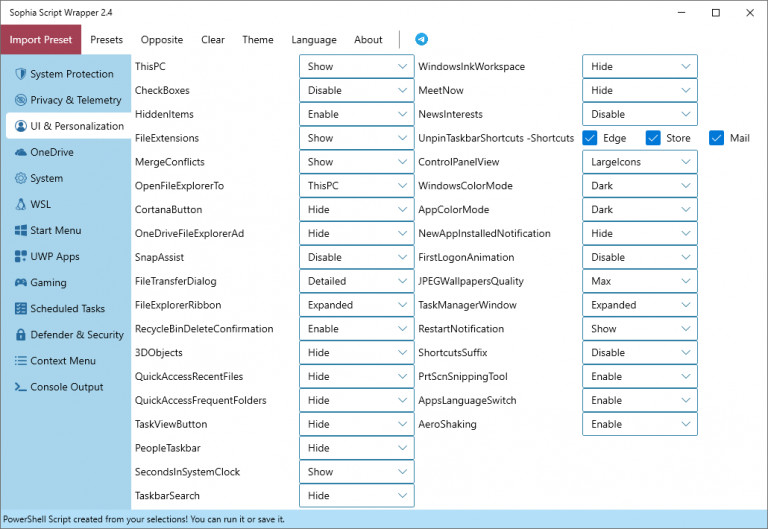Click the UWP Apps tiles icon
This screenshot has width=768, height=529.
(x=21, y=256)
